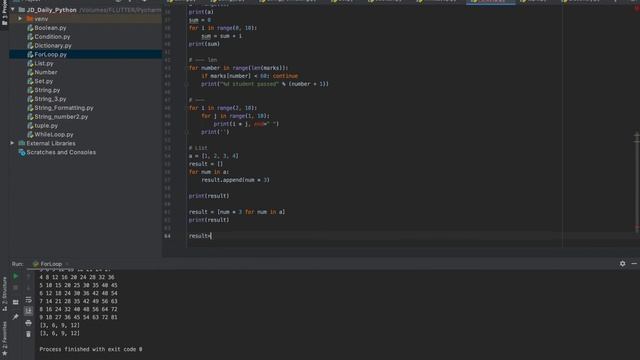Open WhileLoop.py in project tree
The image size is (640, 360).
54,134
